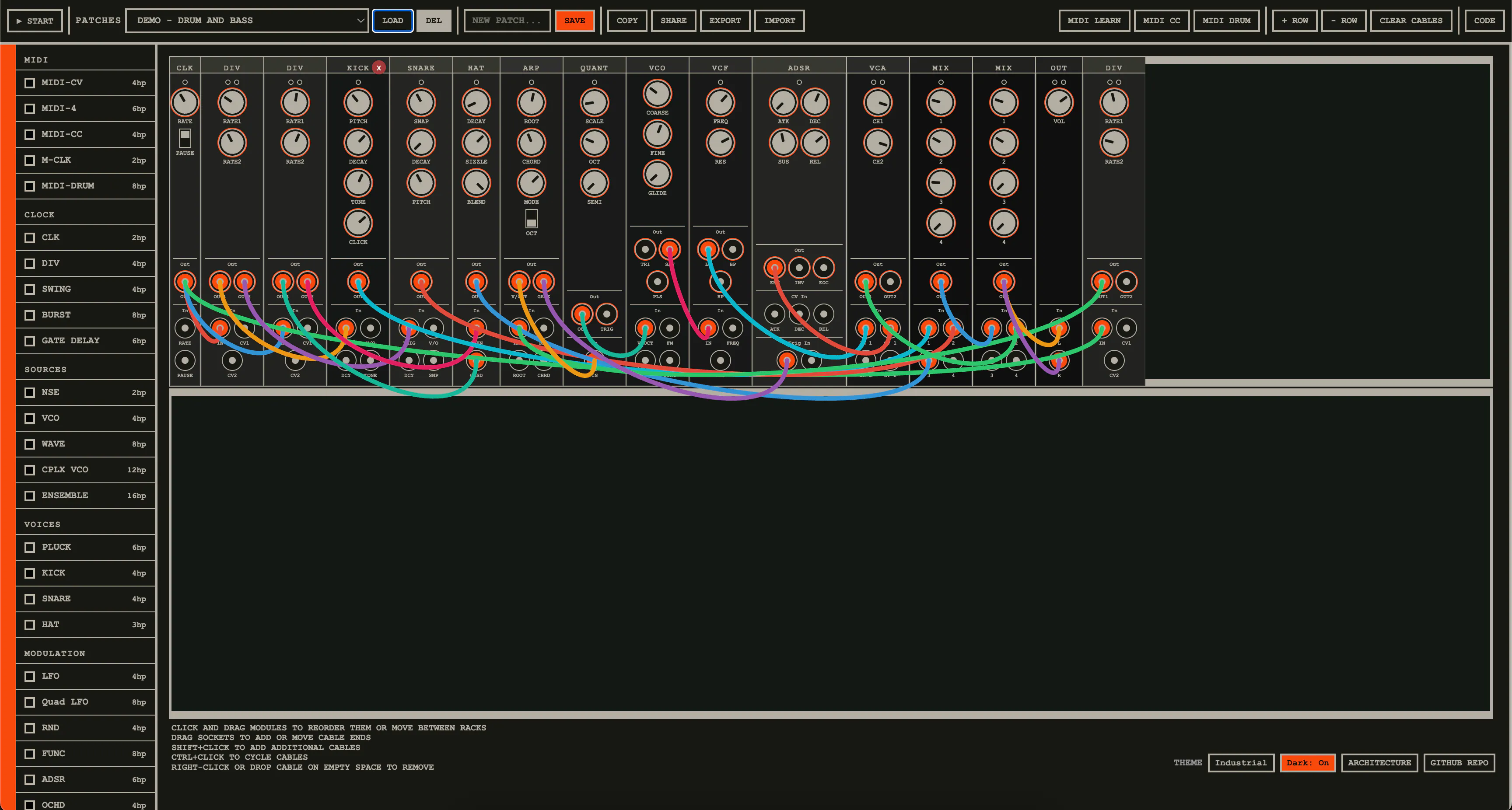Click the SNARE module SNAP knob
This screenshot has width=1512, height=810.
(x=421, y=103)
